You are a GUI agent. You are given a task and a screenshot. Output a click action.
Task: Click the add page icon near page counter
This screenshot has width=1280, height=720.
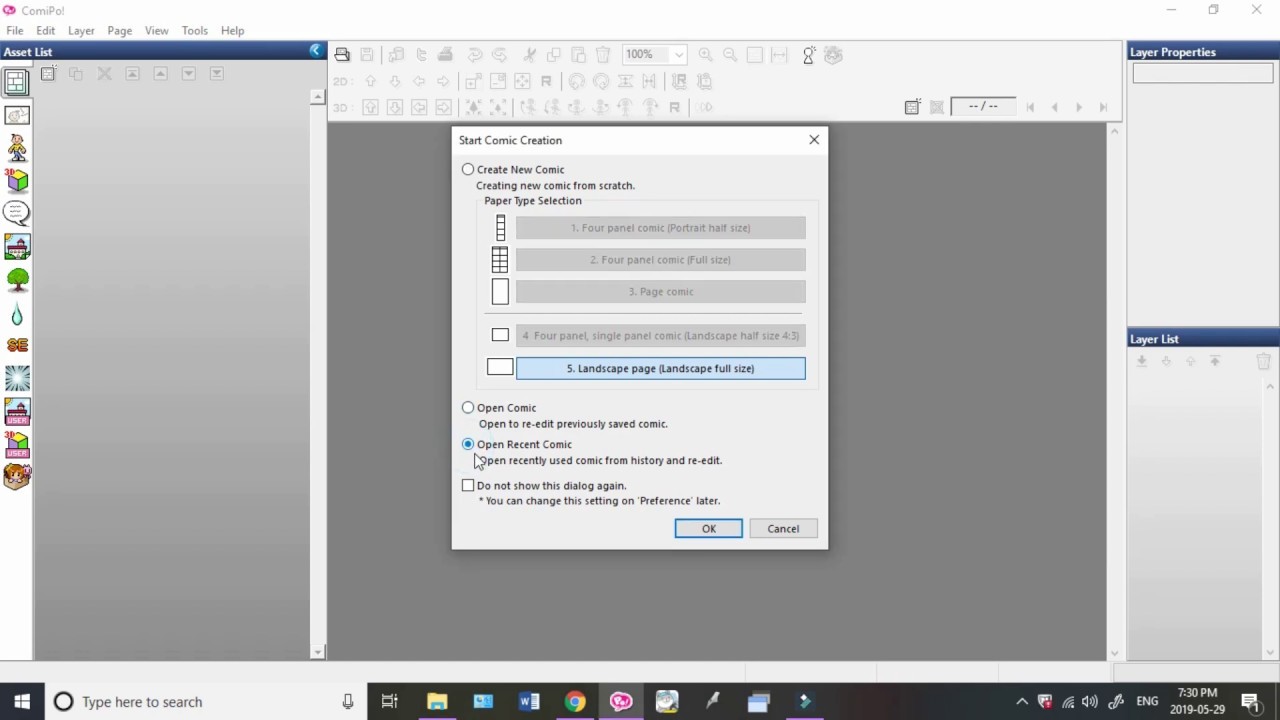click(912, 107)
